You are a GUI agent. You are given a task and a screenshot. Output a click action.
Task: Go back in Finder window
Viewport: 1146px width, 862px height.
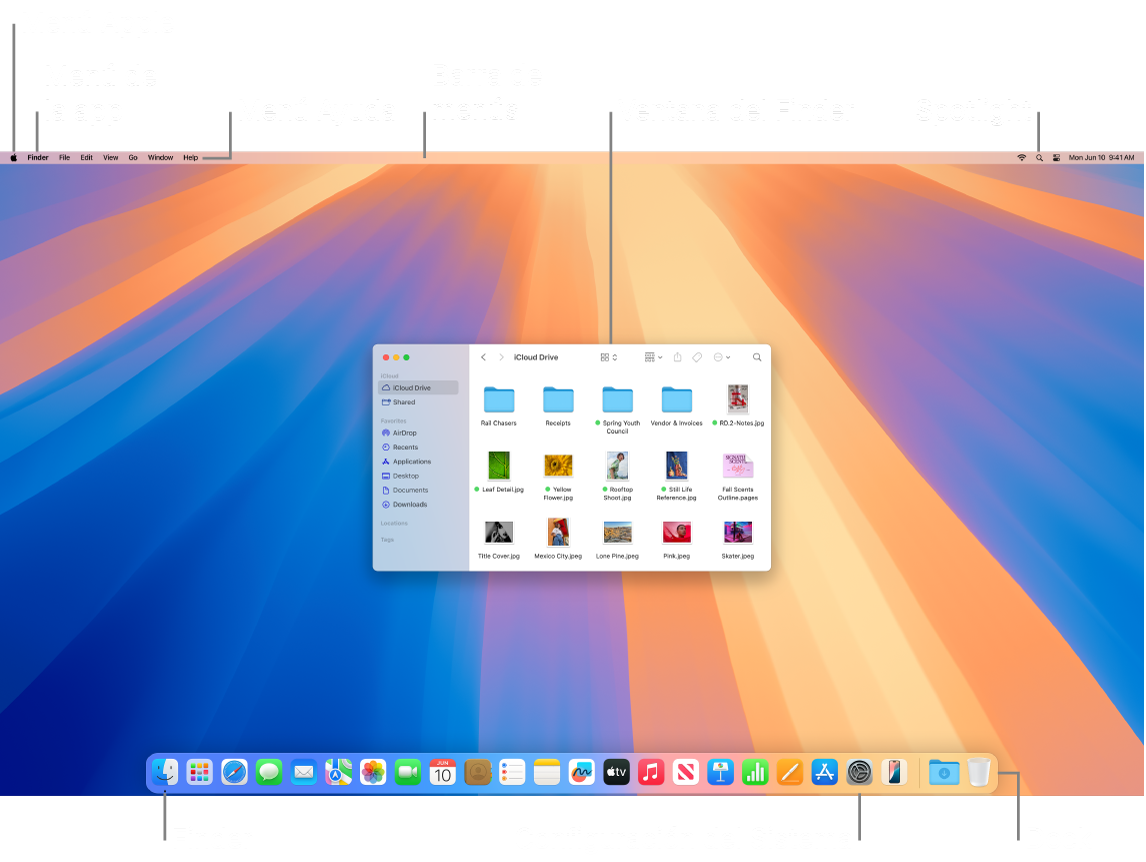tap(483, 358)
